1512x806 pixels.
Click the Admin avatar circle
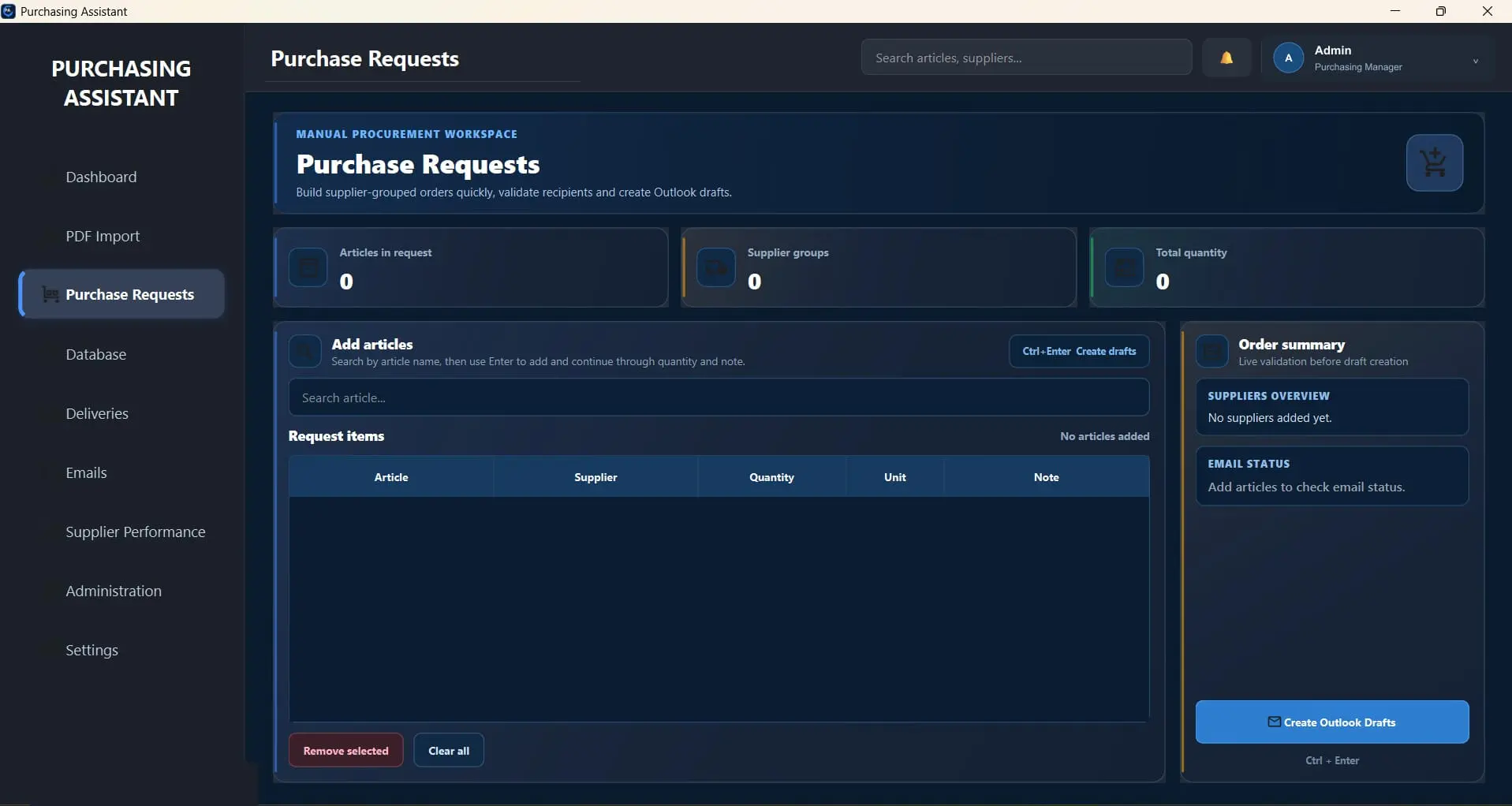(x=1289, y=58)
